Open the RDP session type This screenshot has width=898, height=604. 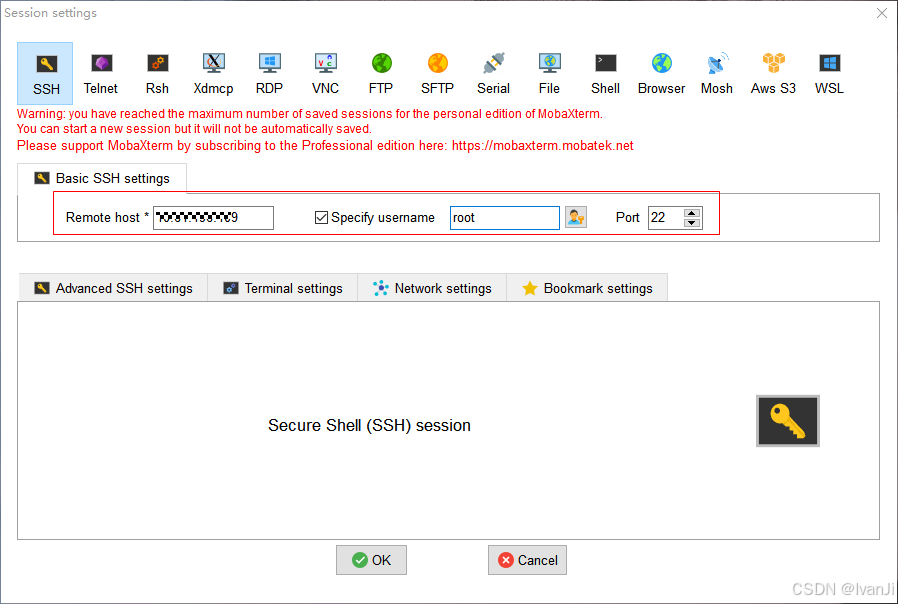[x=269, y=73]
